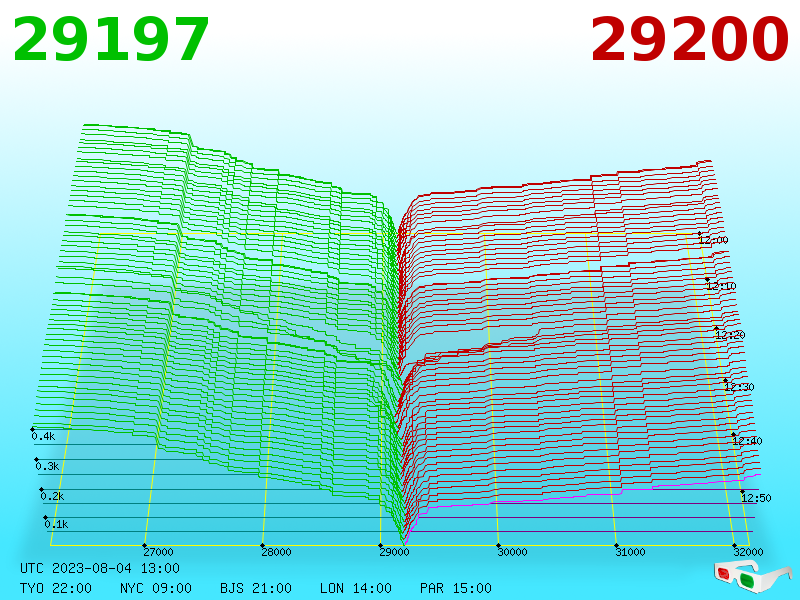Click the NYC 09:00 time
The image size is (800, 600).
click(156, 588)
